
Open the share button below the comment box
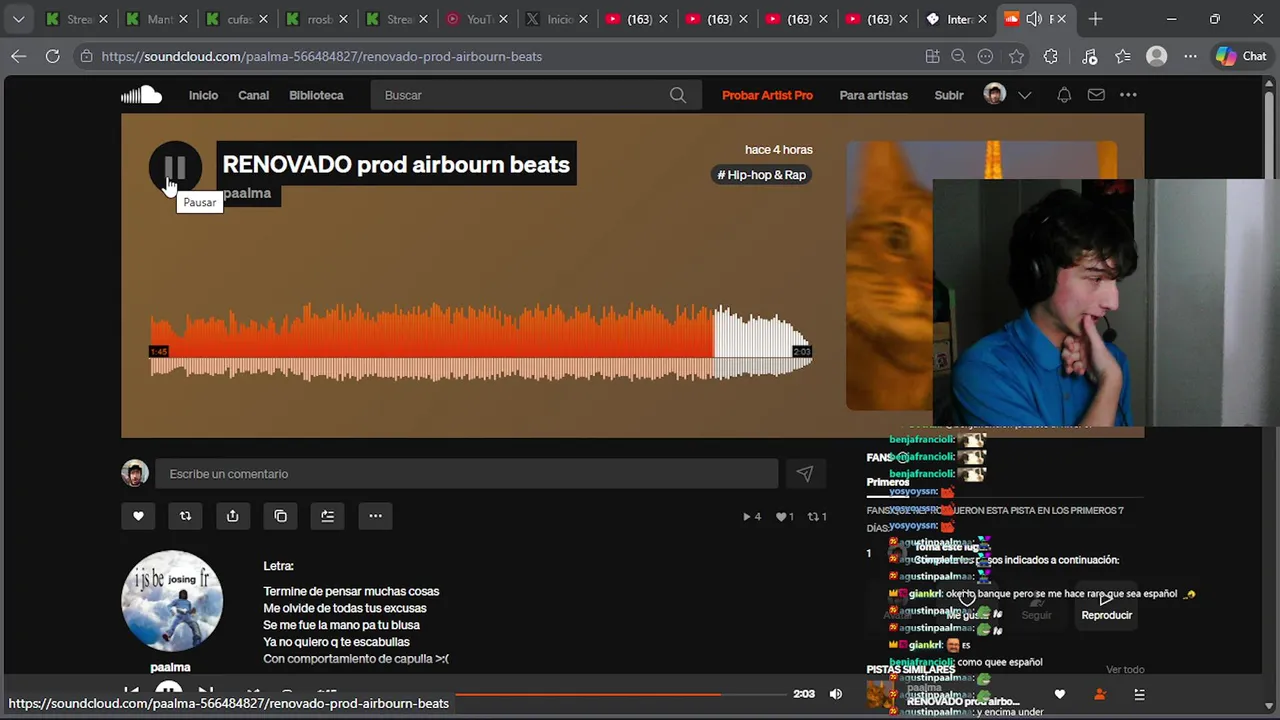click(232, 516)
